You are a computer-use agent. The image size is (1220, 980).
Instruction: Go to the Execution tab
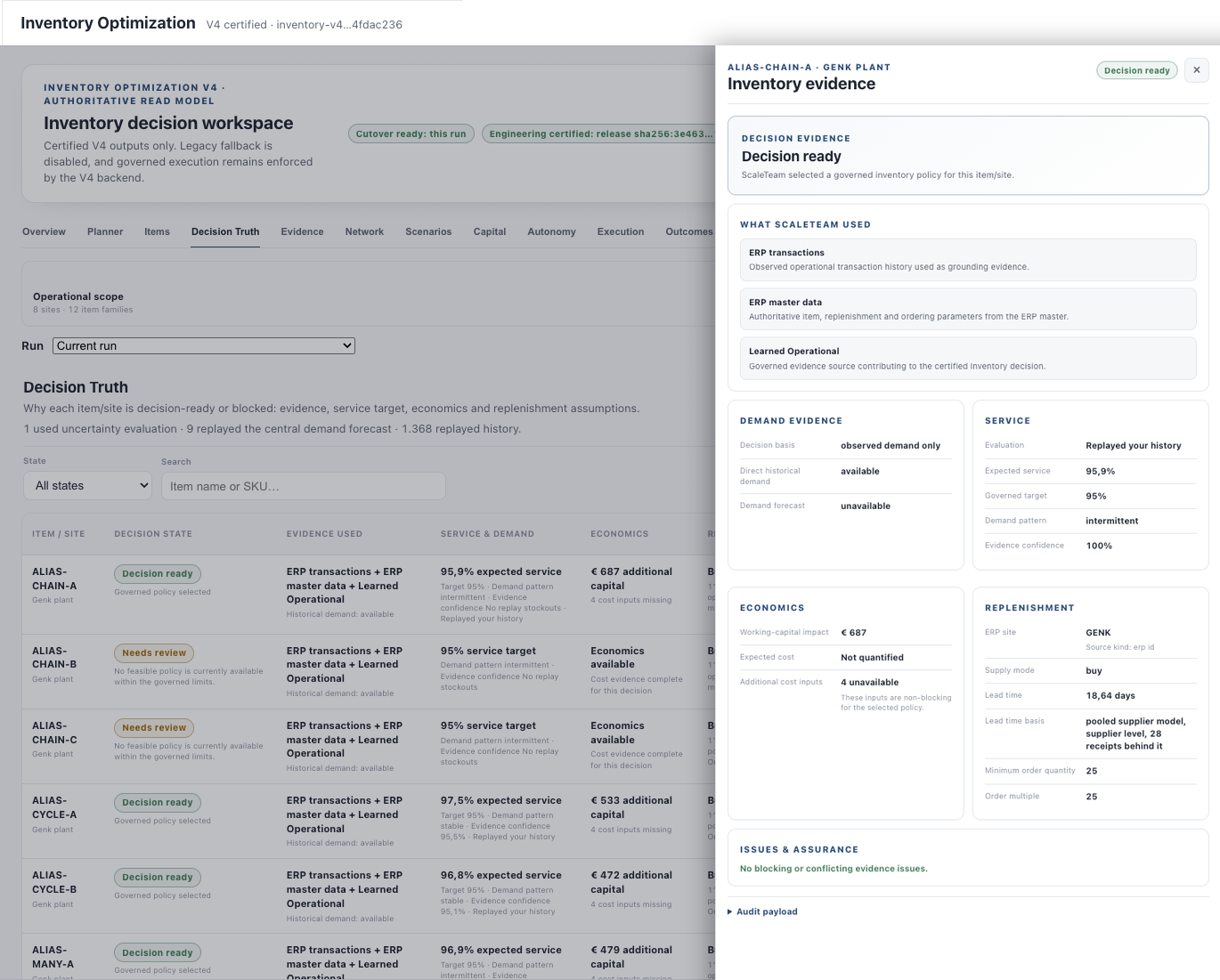click(x=621, y=231)
